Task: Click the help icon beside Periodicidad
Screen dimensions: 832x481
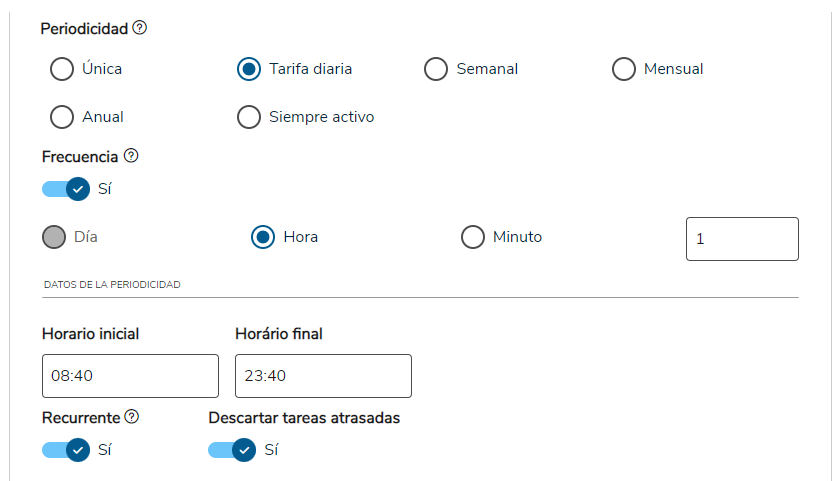Action: (140, 28)
